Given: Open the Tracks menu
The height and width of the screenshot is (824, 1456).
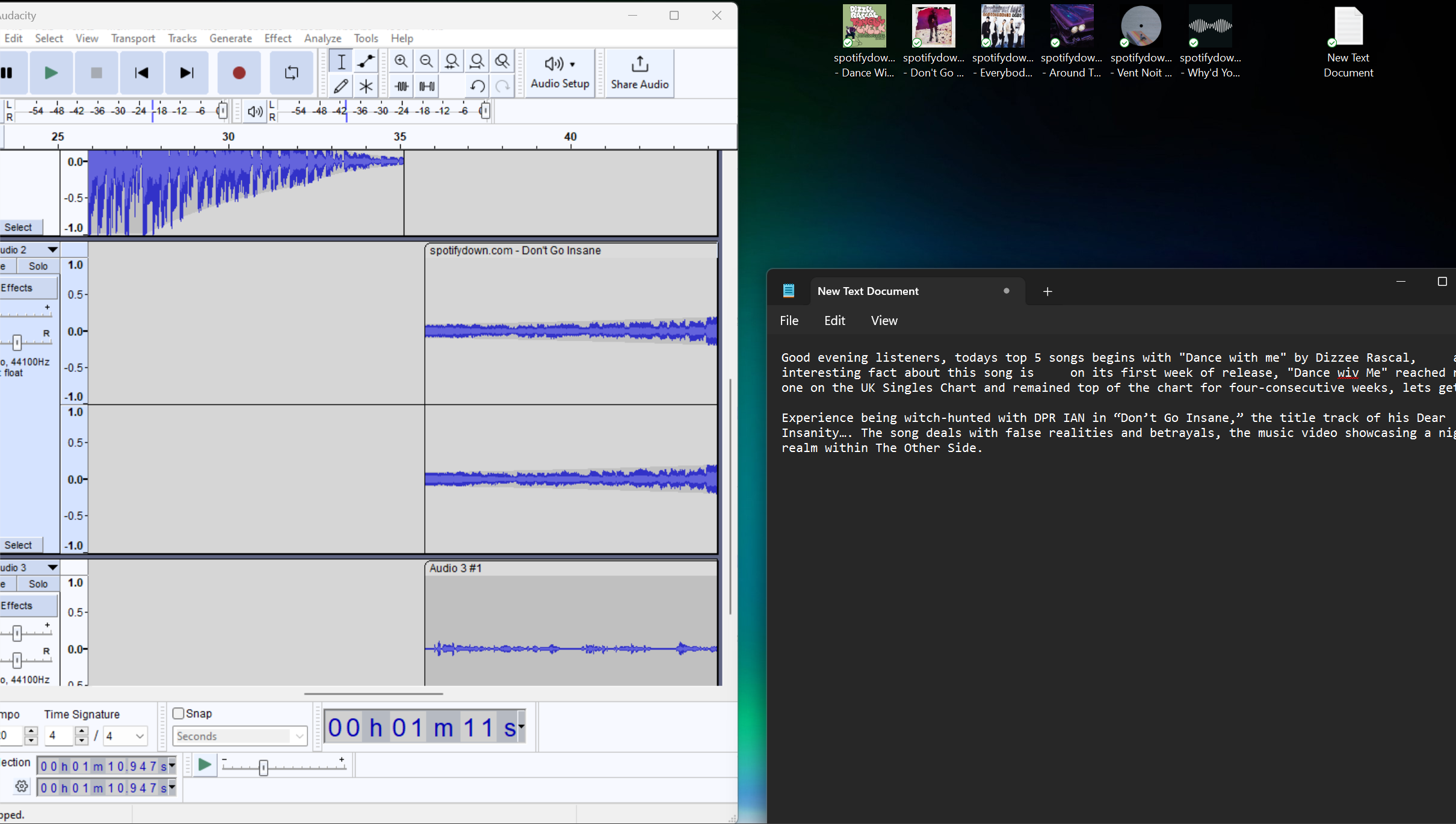Looking at the screenshot, I should point(182,39).
